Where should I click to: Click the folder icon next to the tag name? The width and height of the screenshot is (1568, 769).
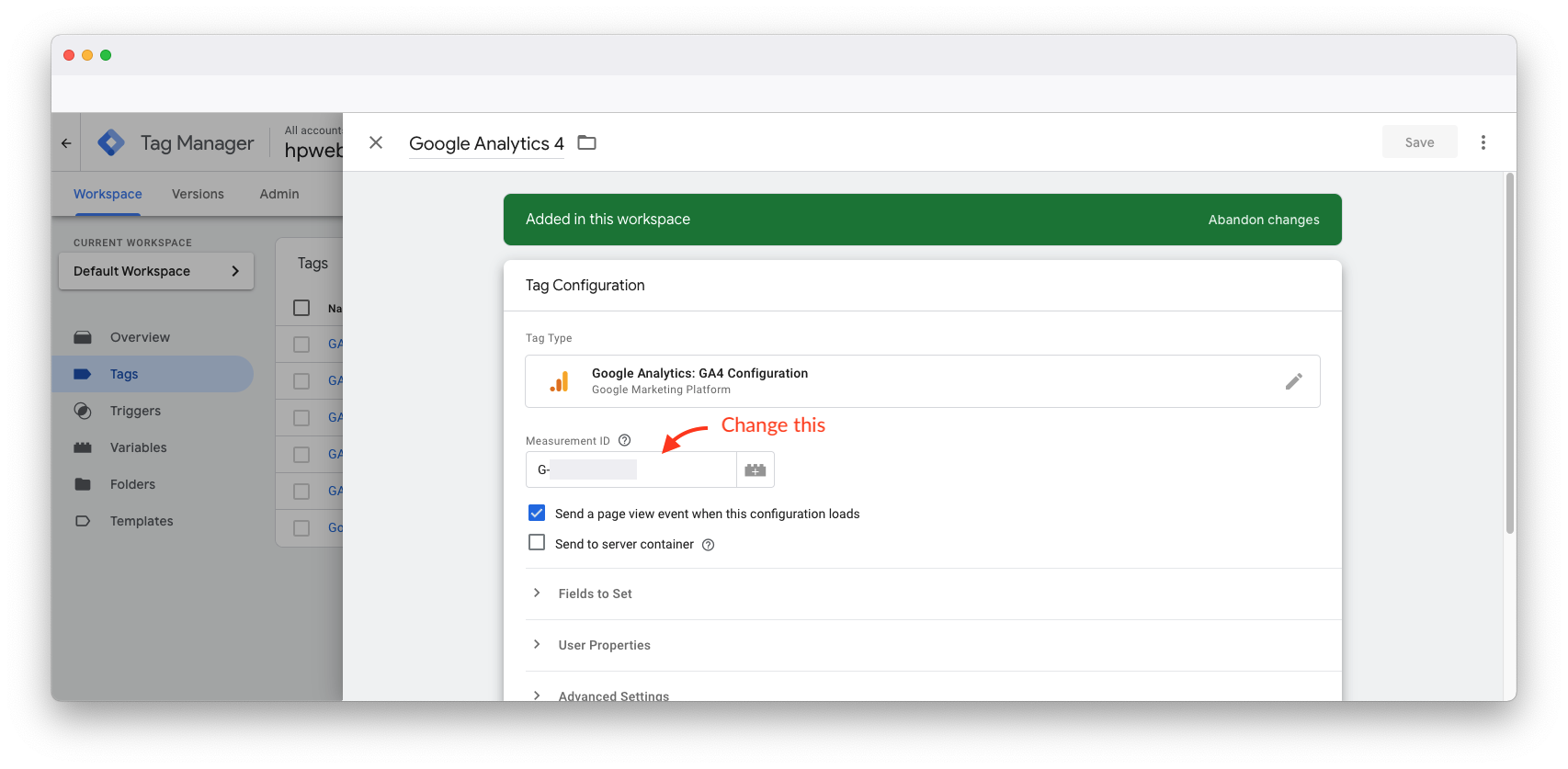tap(586, 142)
